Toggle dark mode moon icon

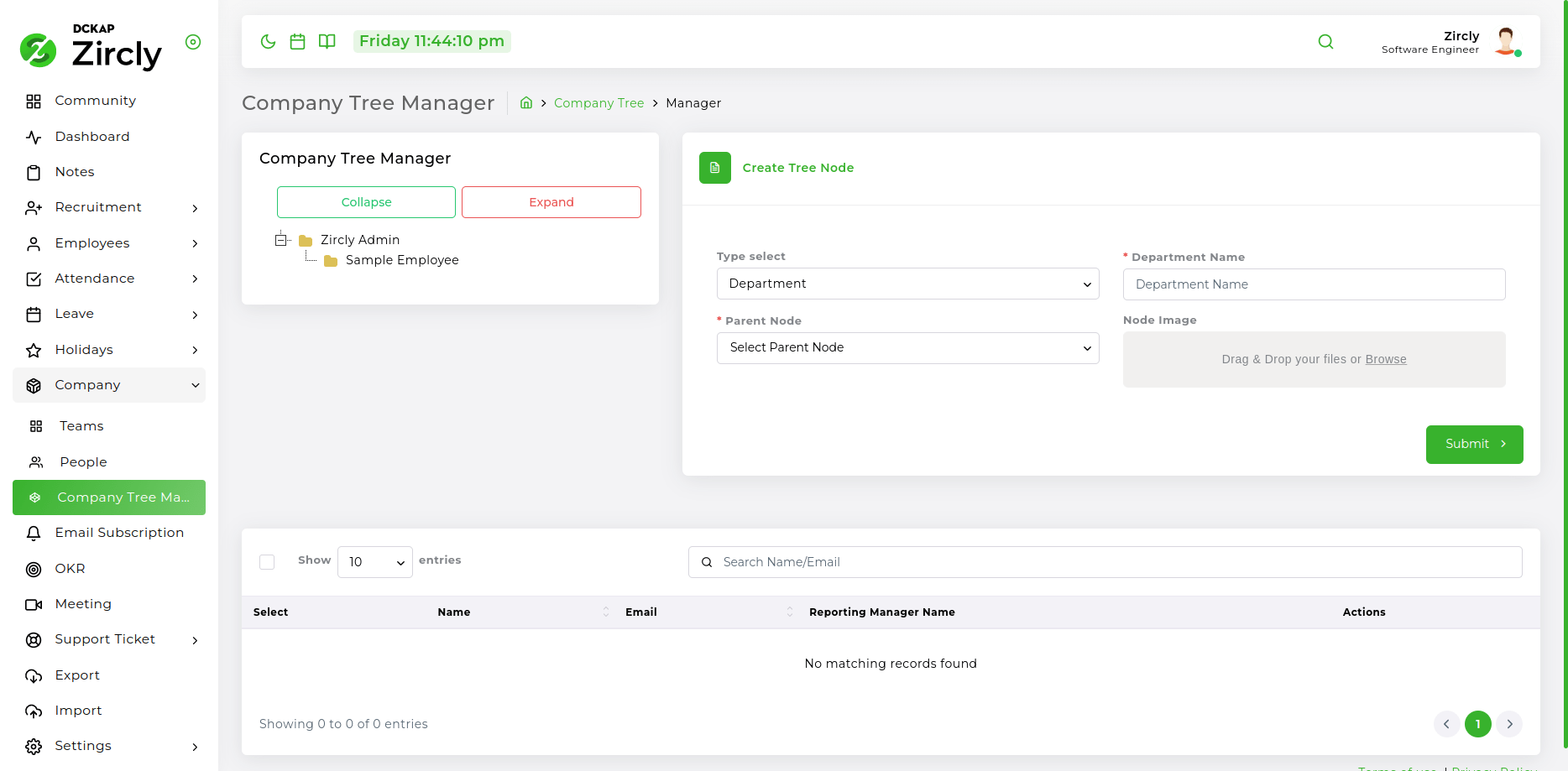(x=269, y=42)
